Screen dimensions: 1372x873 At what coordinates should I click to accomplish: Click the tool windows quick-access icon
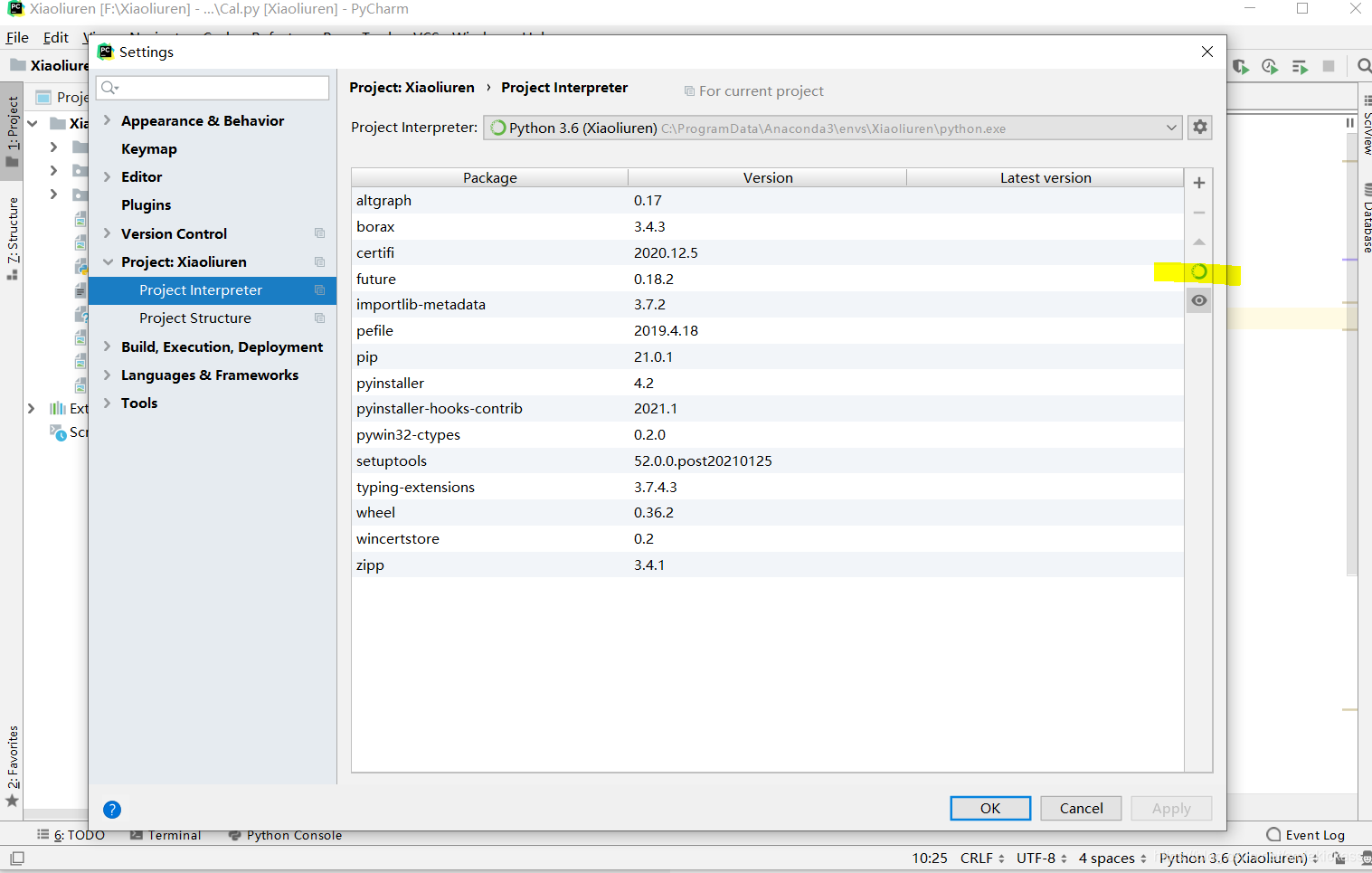[x=17, y=858]
